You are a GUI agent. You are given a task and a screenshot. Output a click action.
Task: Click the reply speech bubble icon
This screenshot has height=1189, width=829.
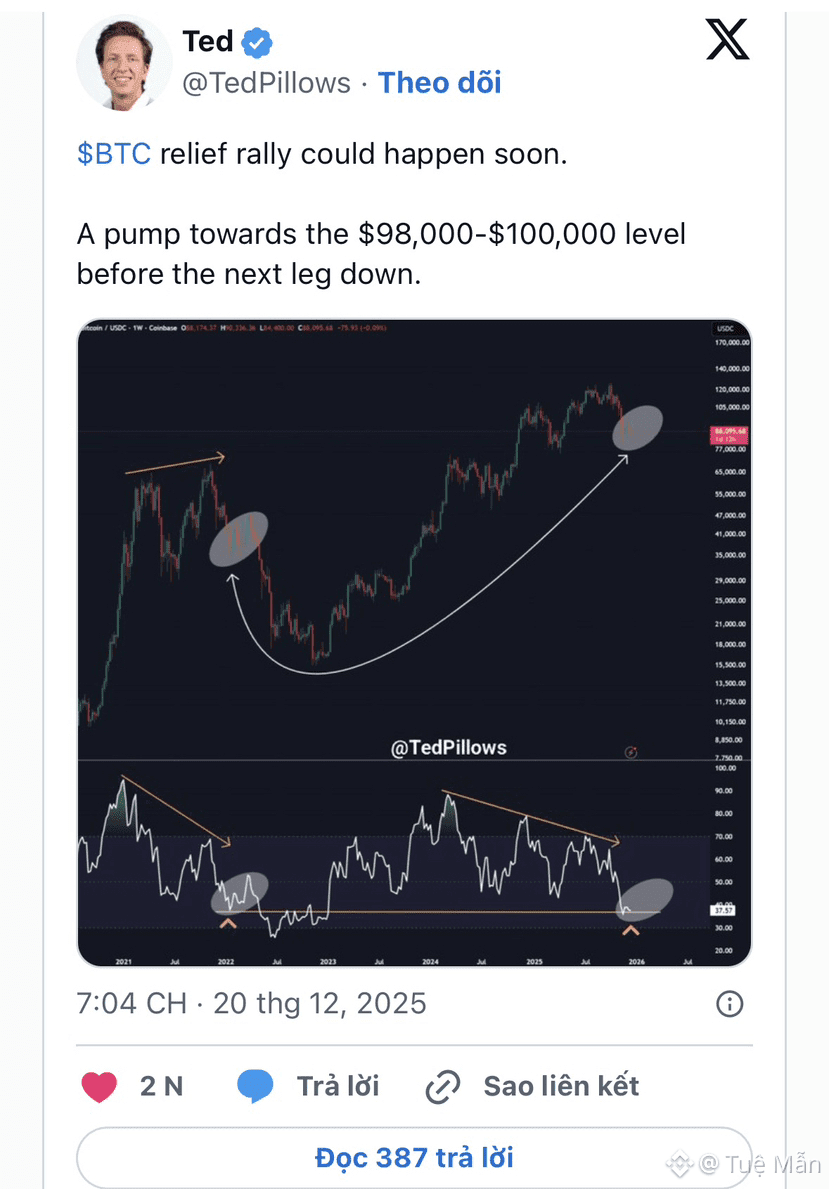(257, 1086)
